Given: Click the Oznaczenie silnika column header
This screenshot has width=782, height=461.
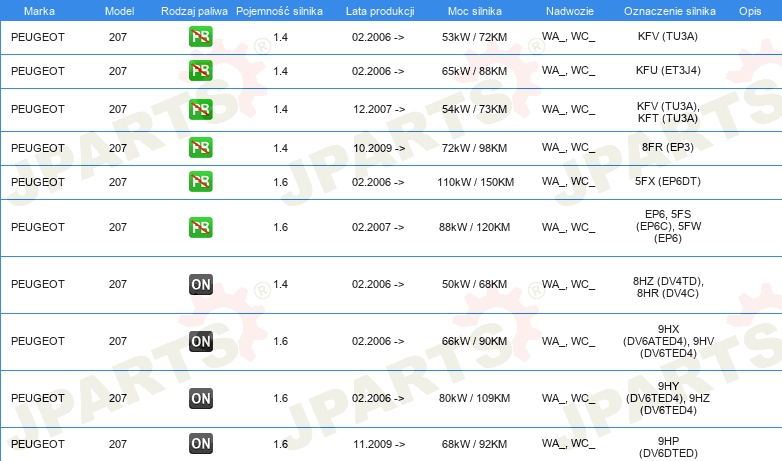Looking at the screenshot, I should (x=669, y=11).
